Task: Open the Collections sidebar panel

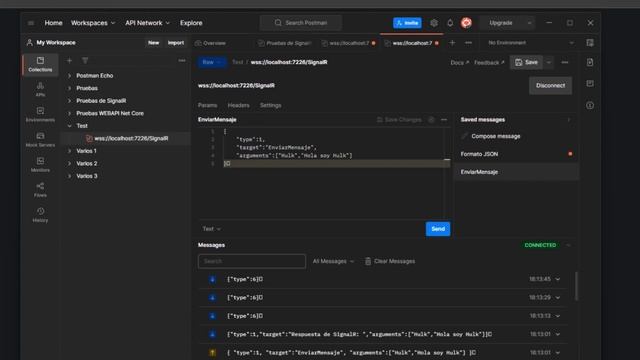Action: tap(40, 64)
